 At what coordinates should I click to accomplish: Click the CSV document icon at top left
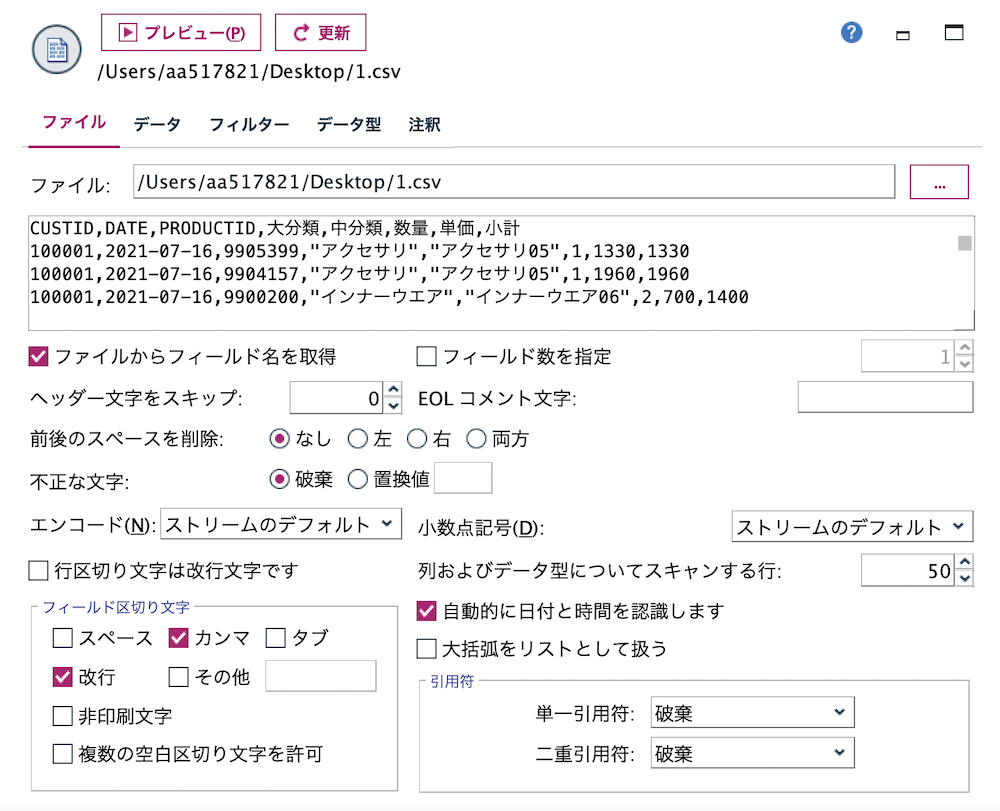pos(56,49)
